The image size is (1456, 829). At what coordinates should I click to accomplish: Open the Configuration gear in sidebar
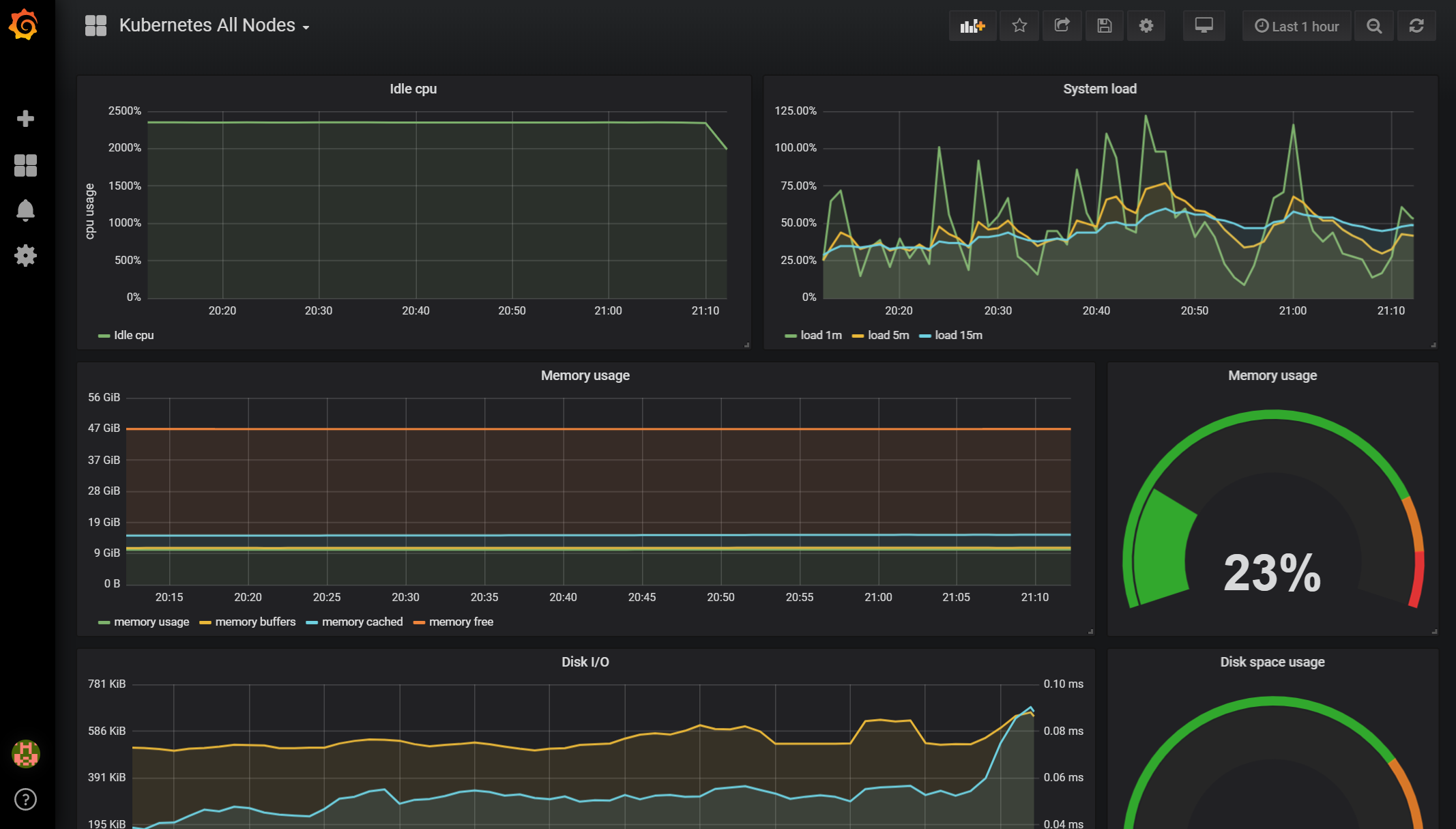pyautogui.click(x=25, y=256)
